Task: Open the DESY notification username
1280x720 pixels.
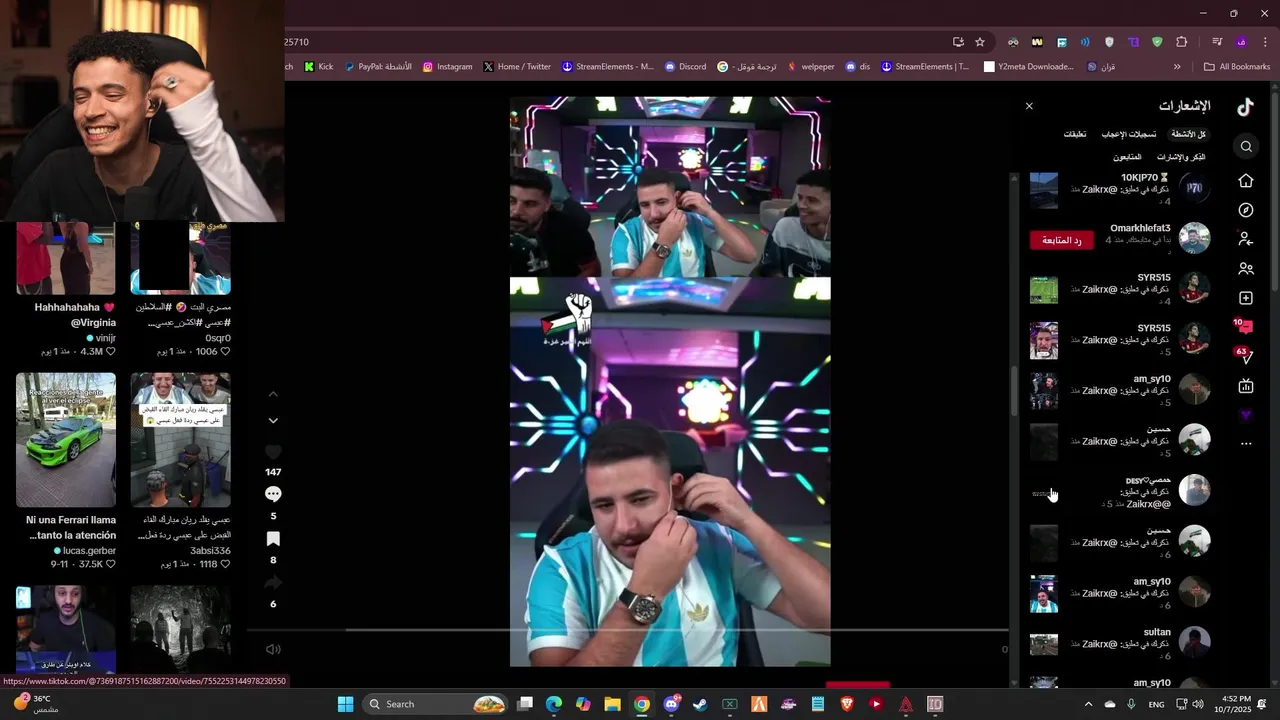Action: (1148, 481)
